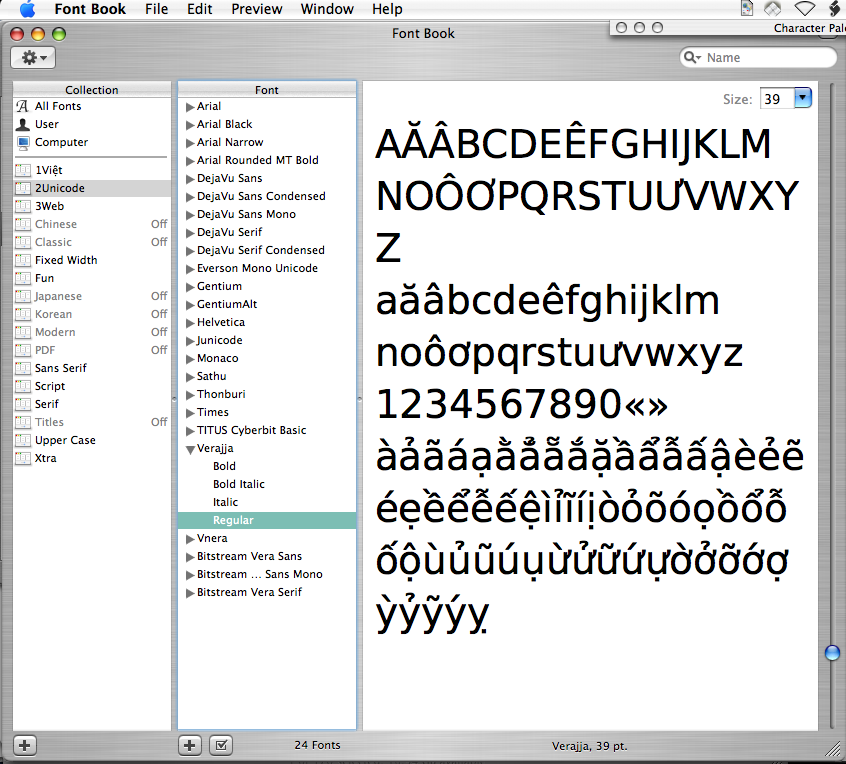
Task: Open the Font Book application menu
Action: point(90,9)
